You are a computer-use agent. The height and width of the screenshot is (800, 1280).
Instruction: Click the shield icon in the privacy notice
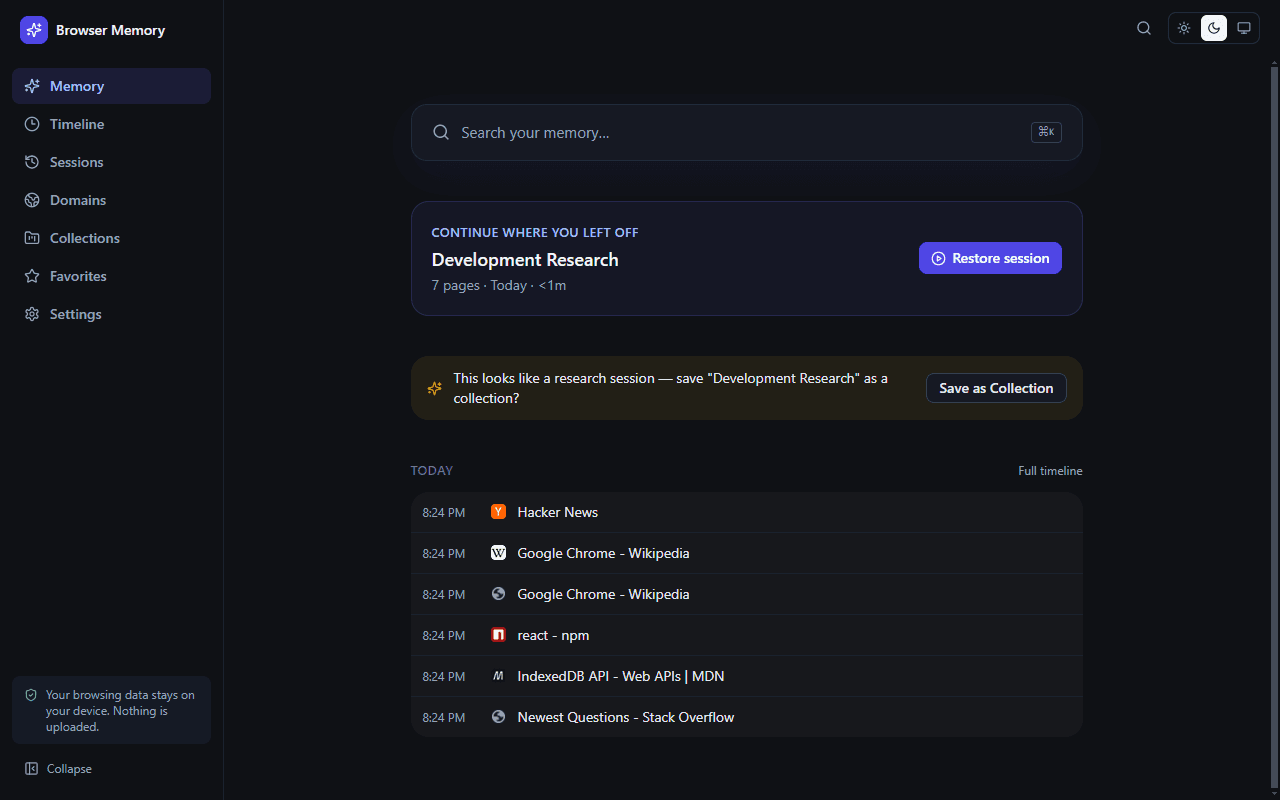(31, 695)
